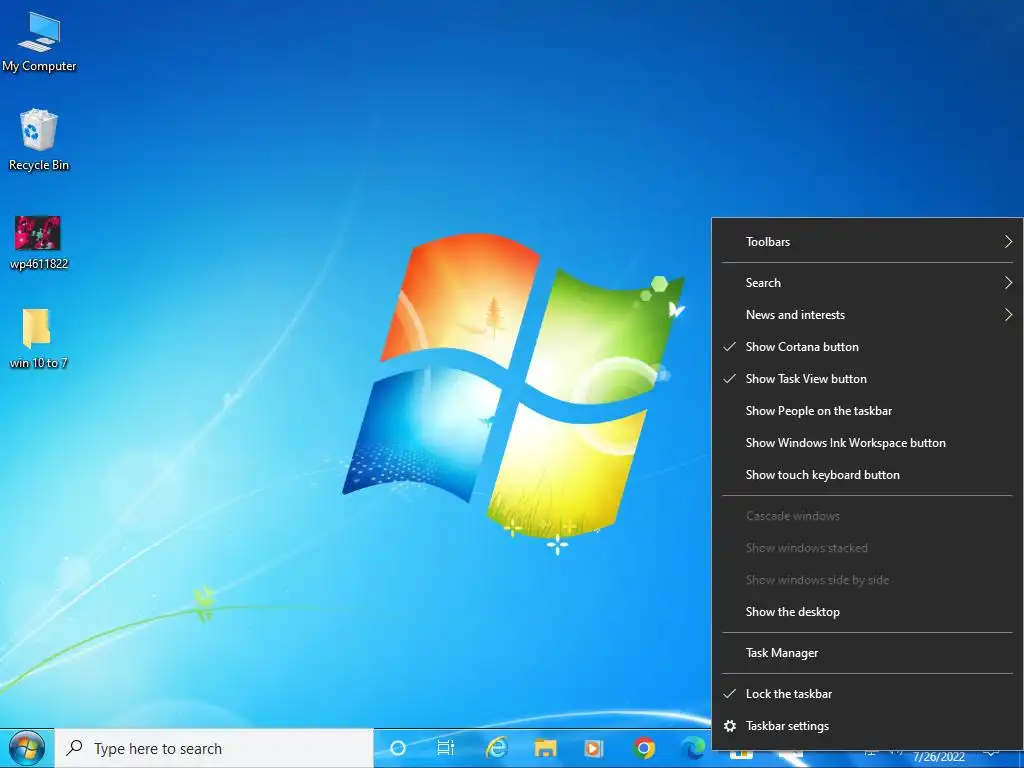Click the Type here to search box
The image size is (1024, 768).
[214, 748]
